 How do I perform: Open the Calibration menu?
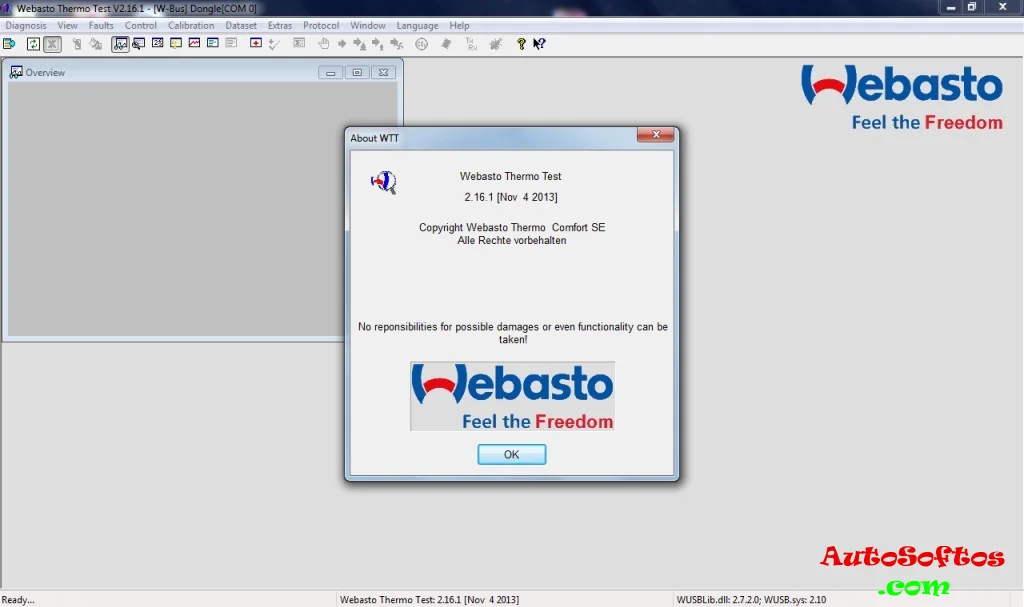click(191, 25)
